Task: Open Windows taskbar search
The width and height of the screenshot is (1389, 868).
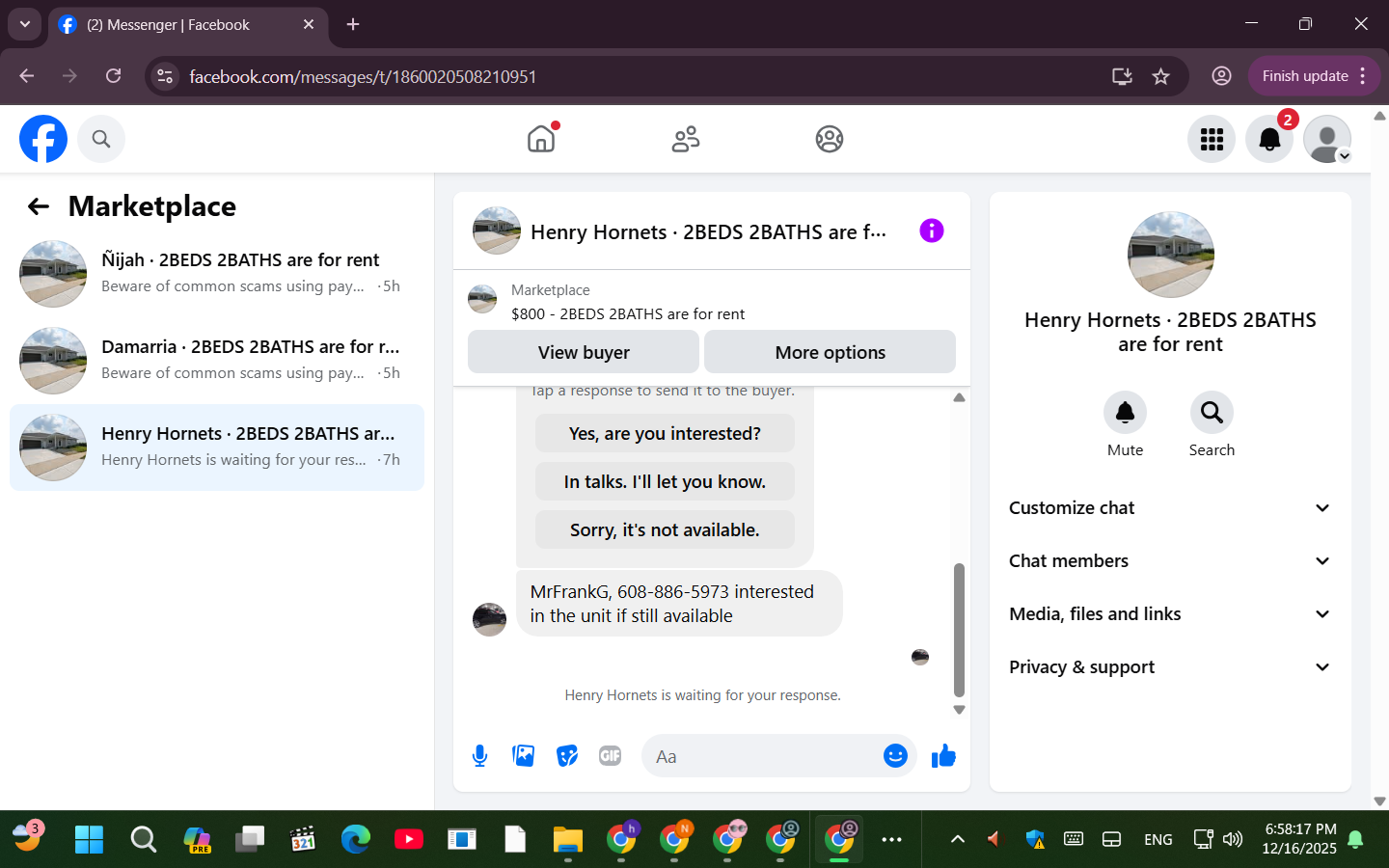Action: (143, 839)
